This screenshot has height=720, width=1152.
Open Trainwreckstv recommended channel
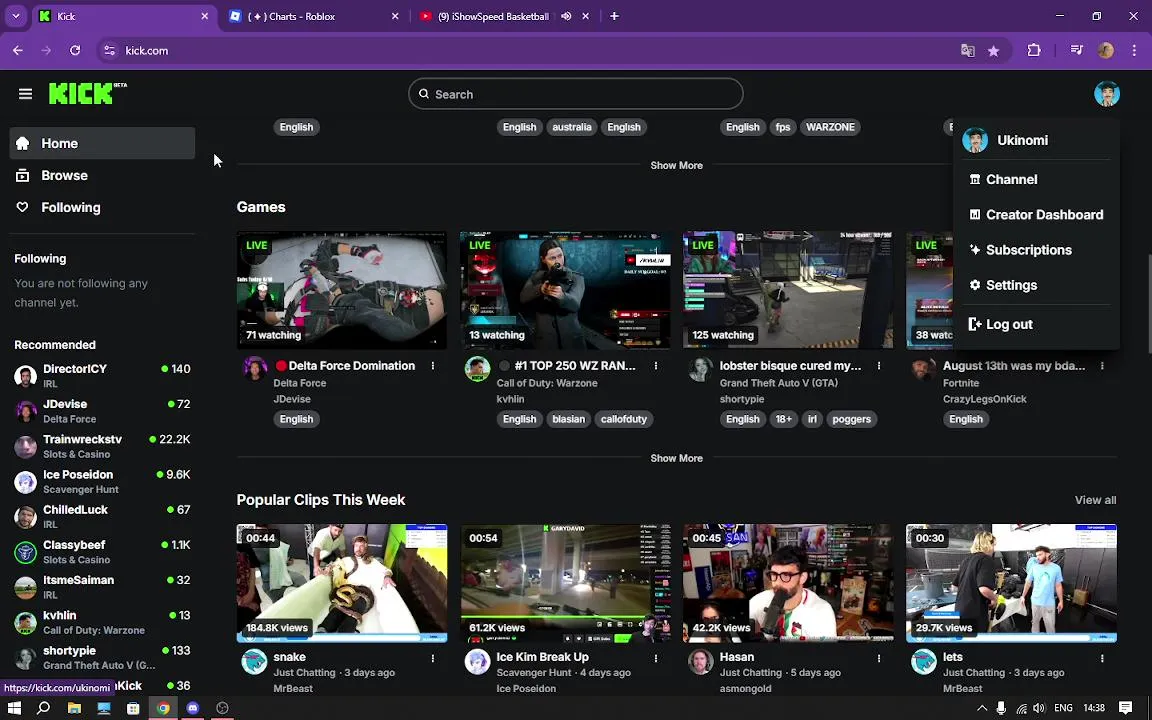pyautogui.click(x=102, y=446)
